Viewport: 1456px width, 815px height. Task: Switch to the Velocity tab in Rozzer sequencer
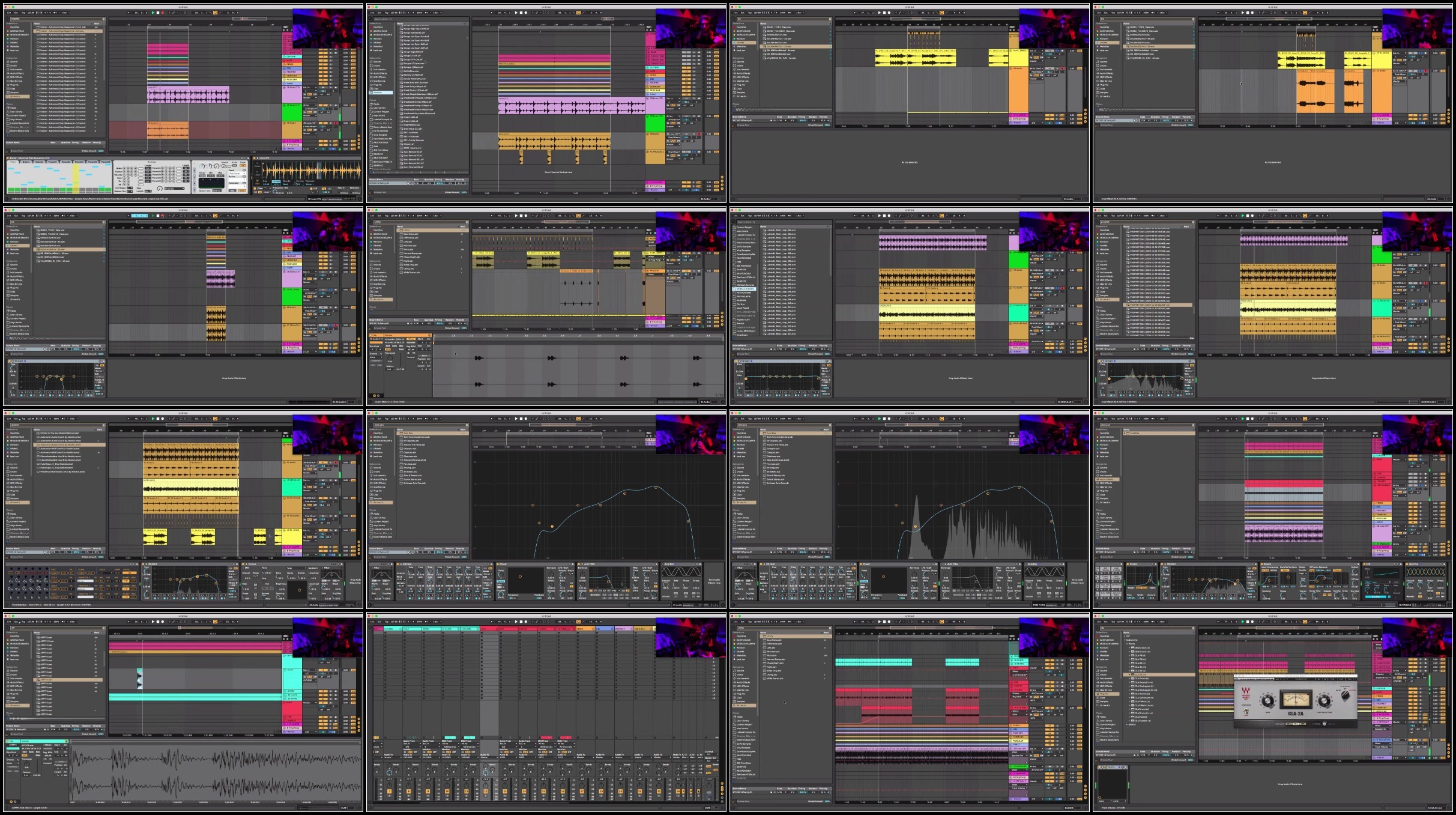pyautogui.click(x=39, y=162)
